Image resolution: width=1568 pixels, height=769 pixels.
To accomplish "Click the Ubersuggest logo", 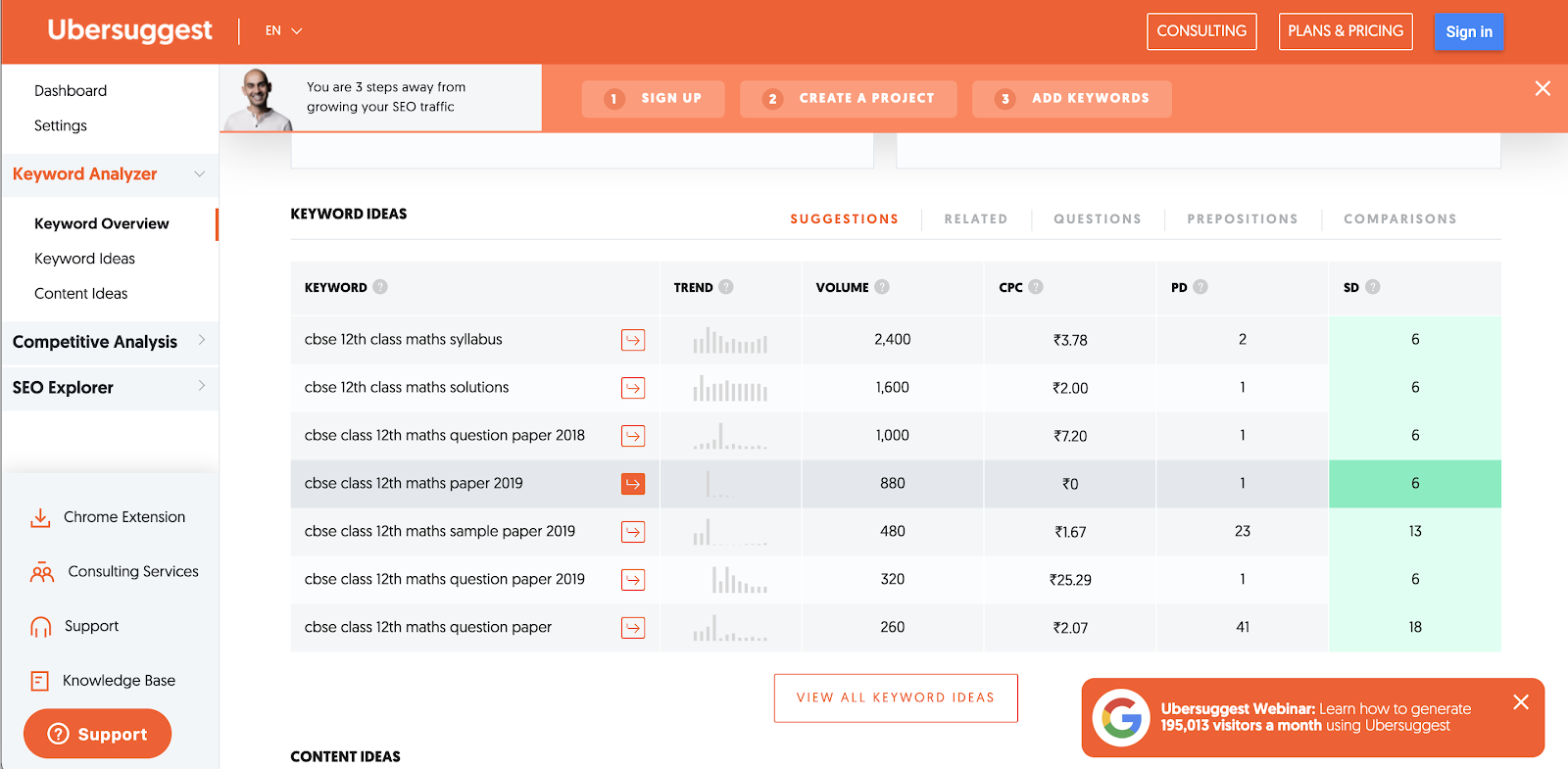I will [x=129, y=31].
